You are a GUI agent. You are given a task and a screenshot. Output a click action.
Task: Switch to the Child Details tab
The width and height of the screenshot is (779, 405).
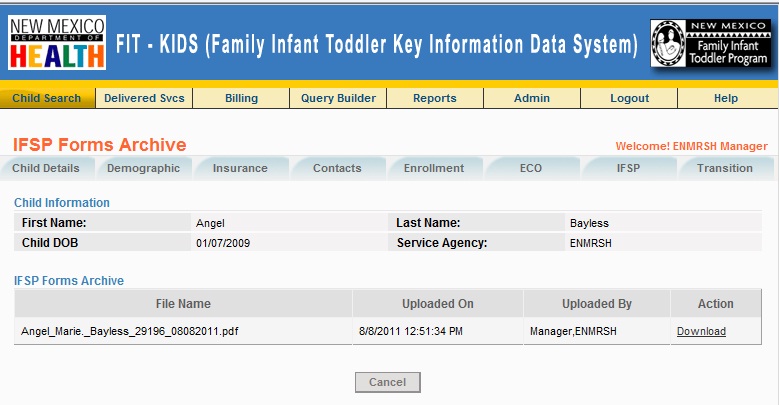click(46, 168)
